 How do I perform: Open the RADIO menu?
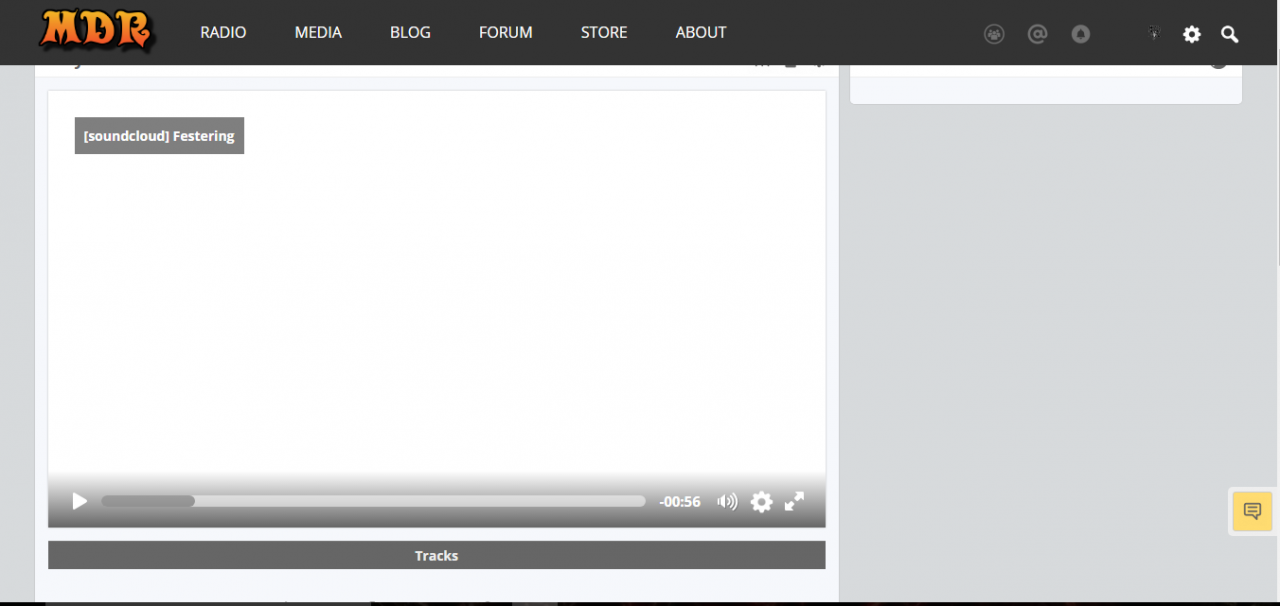[223, 32]
